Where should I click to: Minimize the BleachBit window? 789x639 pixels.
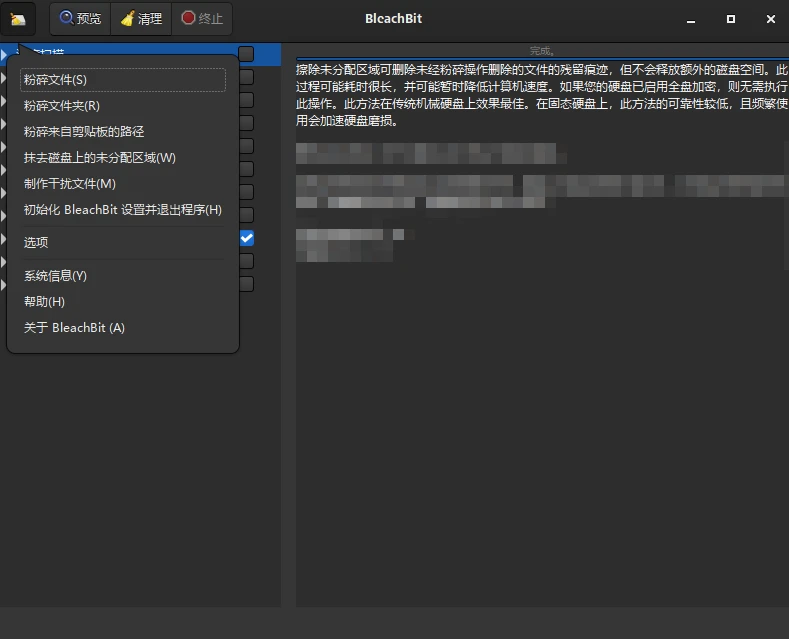(691, 20)
